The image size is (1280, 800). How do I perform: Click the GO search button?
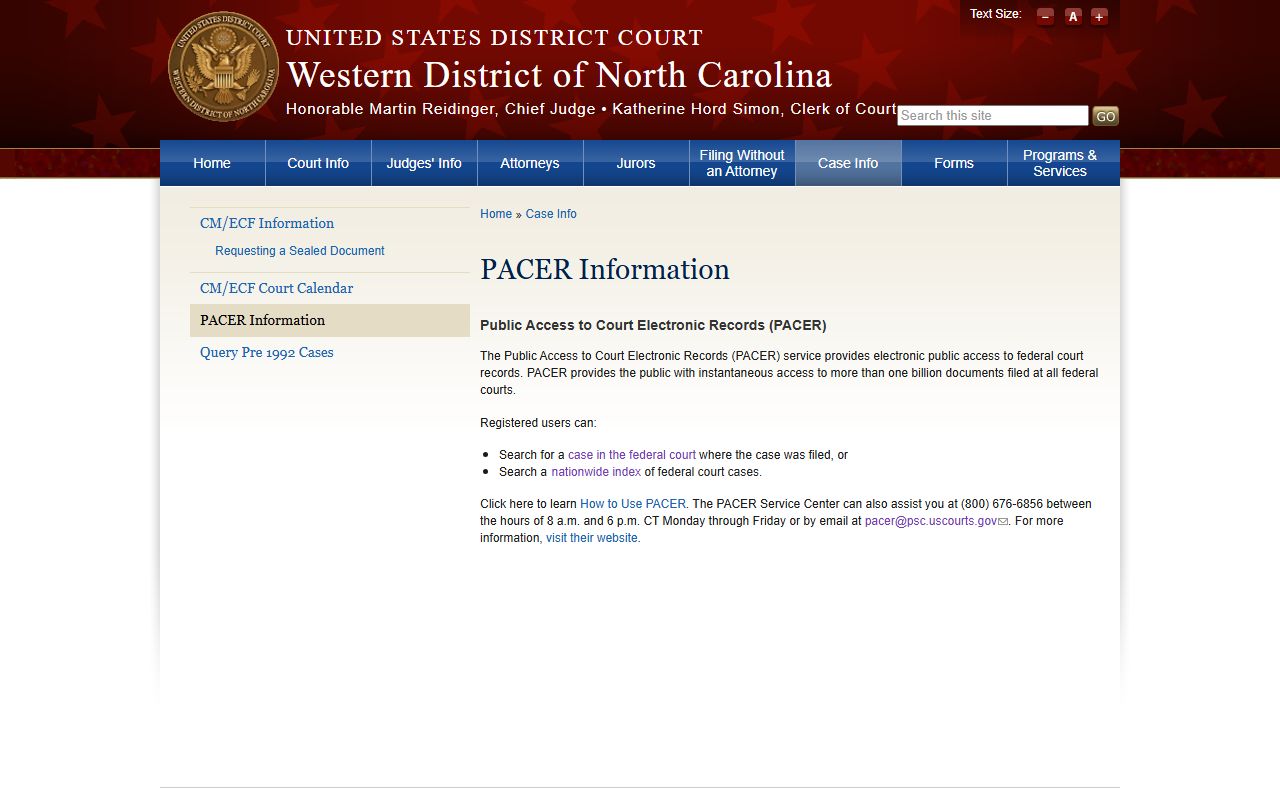pyautogui.click(x=1105, y=116)
